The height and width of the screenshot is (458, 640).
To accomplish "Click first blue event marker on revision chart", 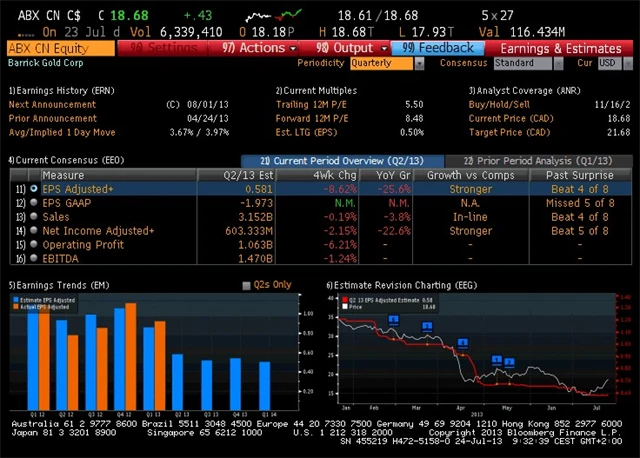I will click(393, 319).
